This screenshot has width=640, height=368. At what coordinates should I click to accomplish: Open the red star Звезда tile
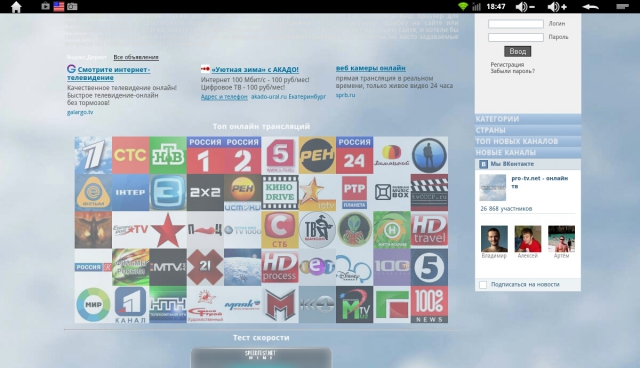tap(168, 230)
